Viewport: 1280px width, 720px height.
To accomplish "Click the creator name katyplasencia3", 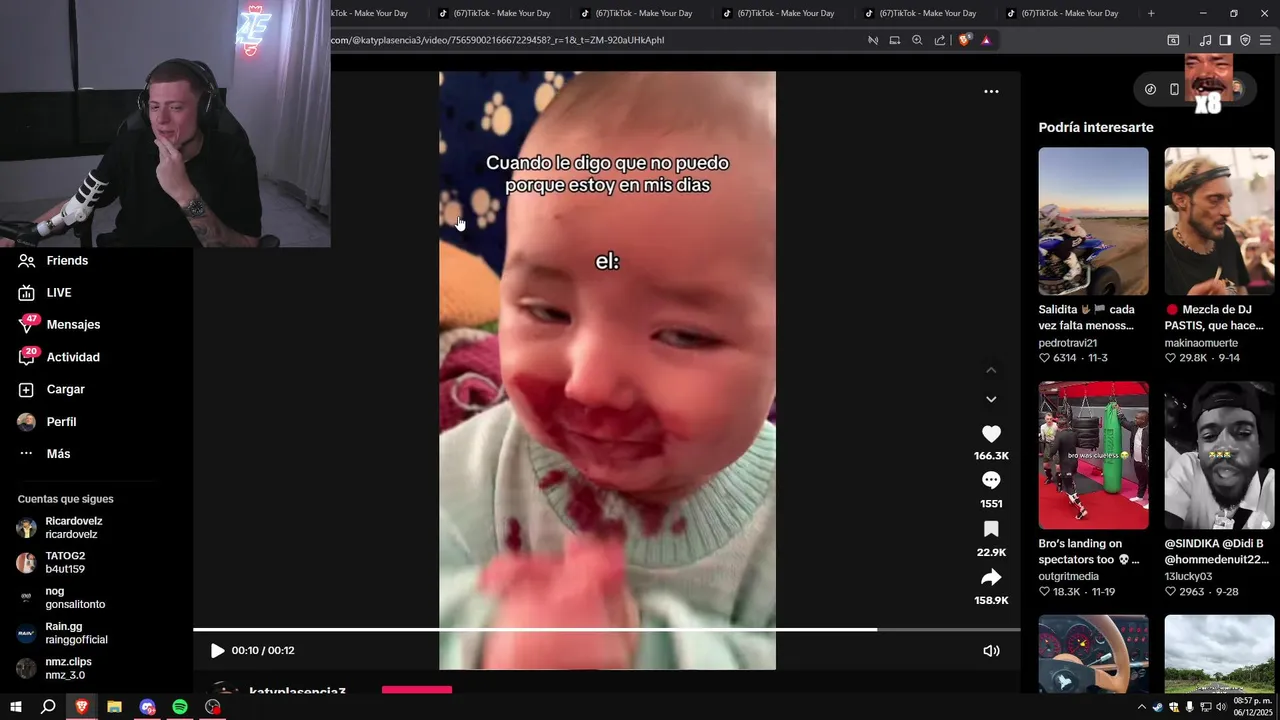I will click(x=297, y=691).
